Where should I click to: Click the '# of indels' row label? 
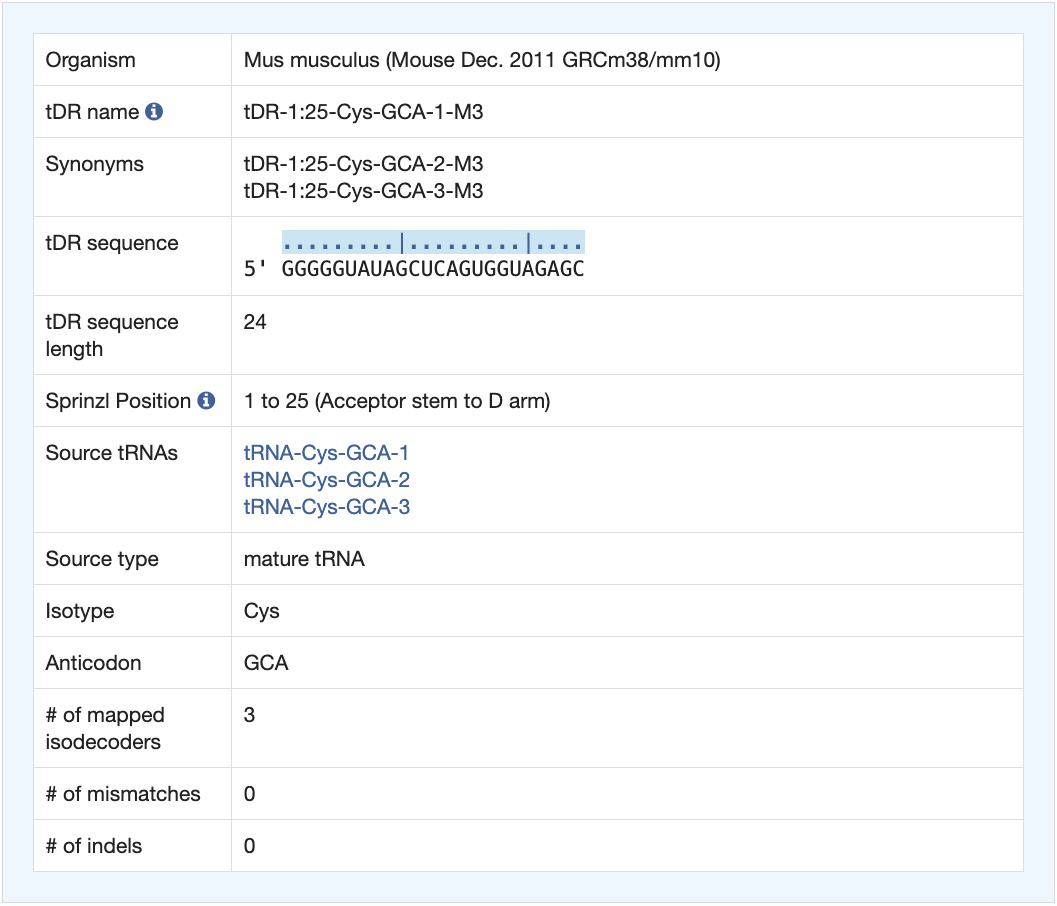click(x=94, y=846)
